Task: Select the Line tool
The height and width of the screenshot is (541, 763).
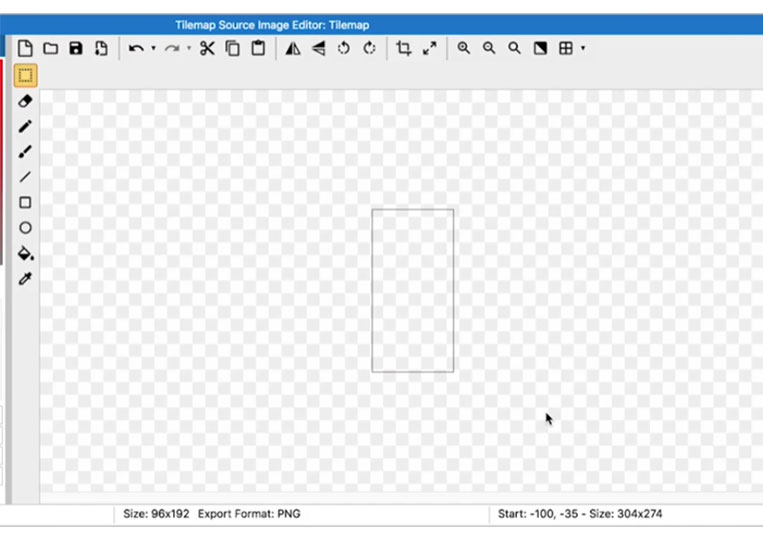Action: pos(25,177)
